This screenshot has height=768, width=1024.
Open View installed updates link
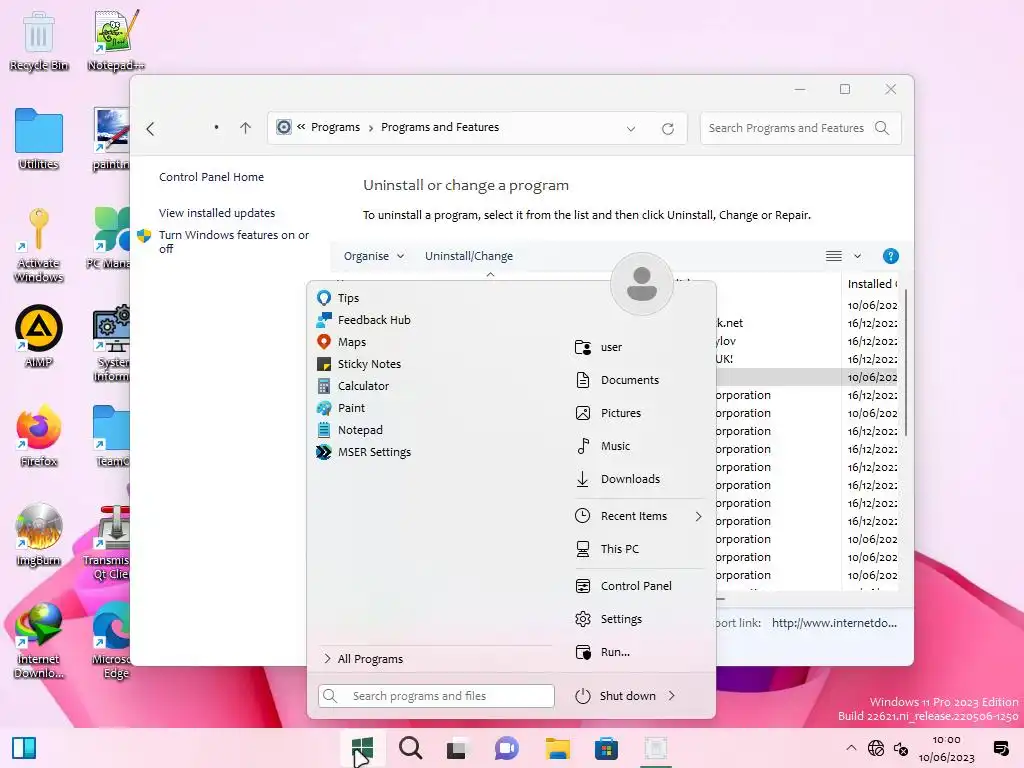click(217, 213)
